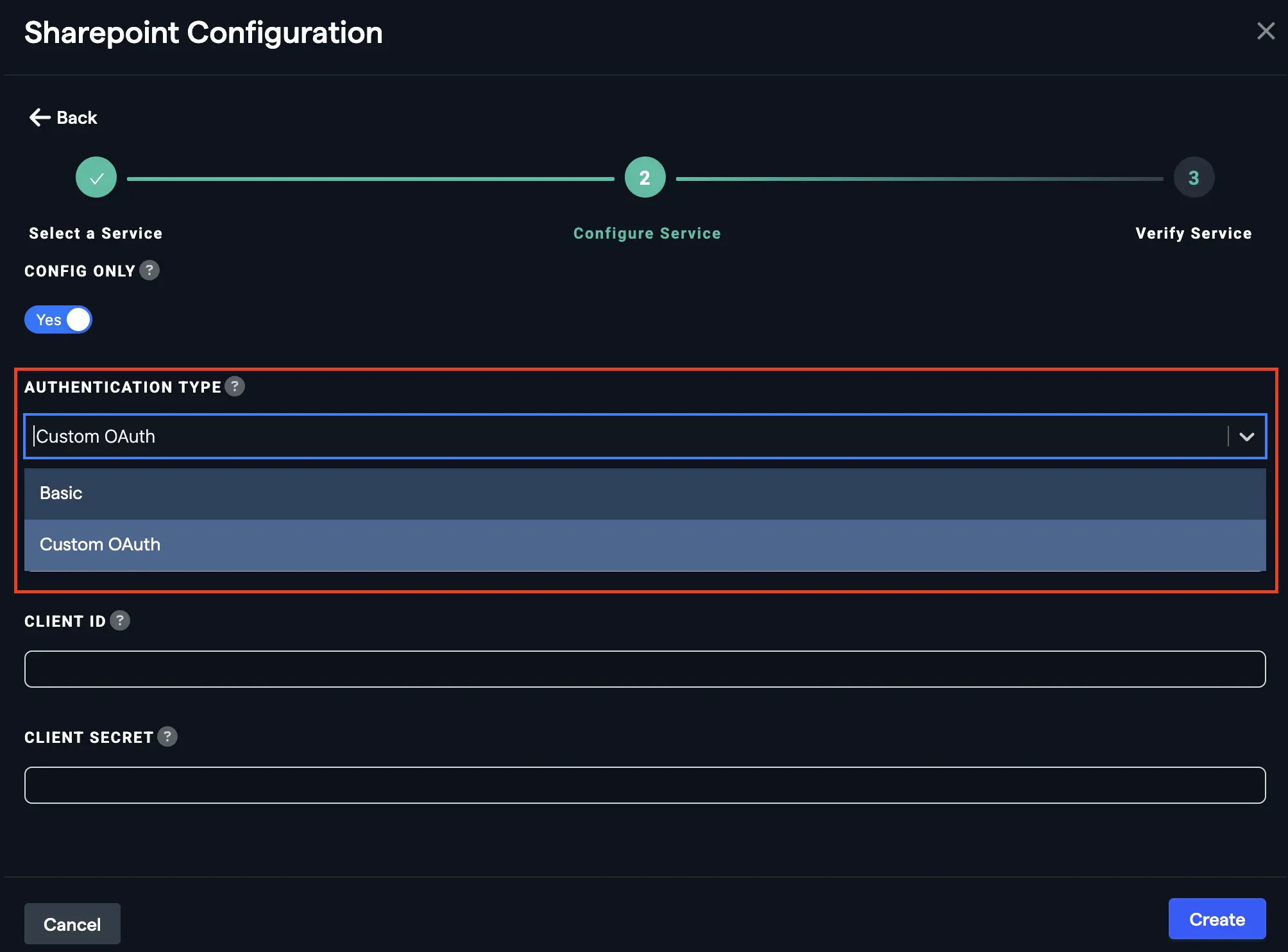1288x952 pixels.
Task: Select step 2 Configure Service circle
Action: pos(645,177)
